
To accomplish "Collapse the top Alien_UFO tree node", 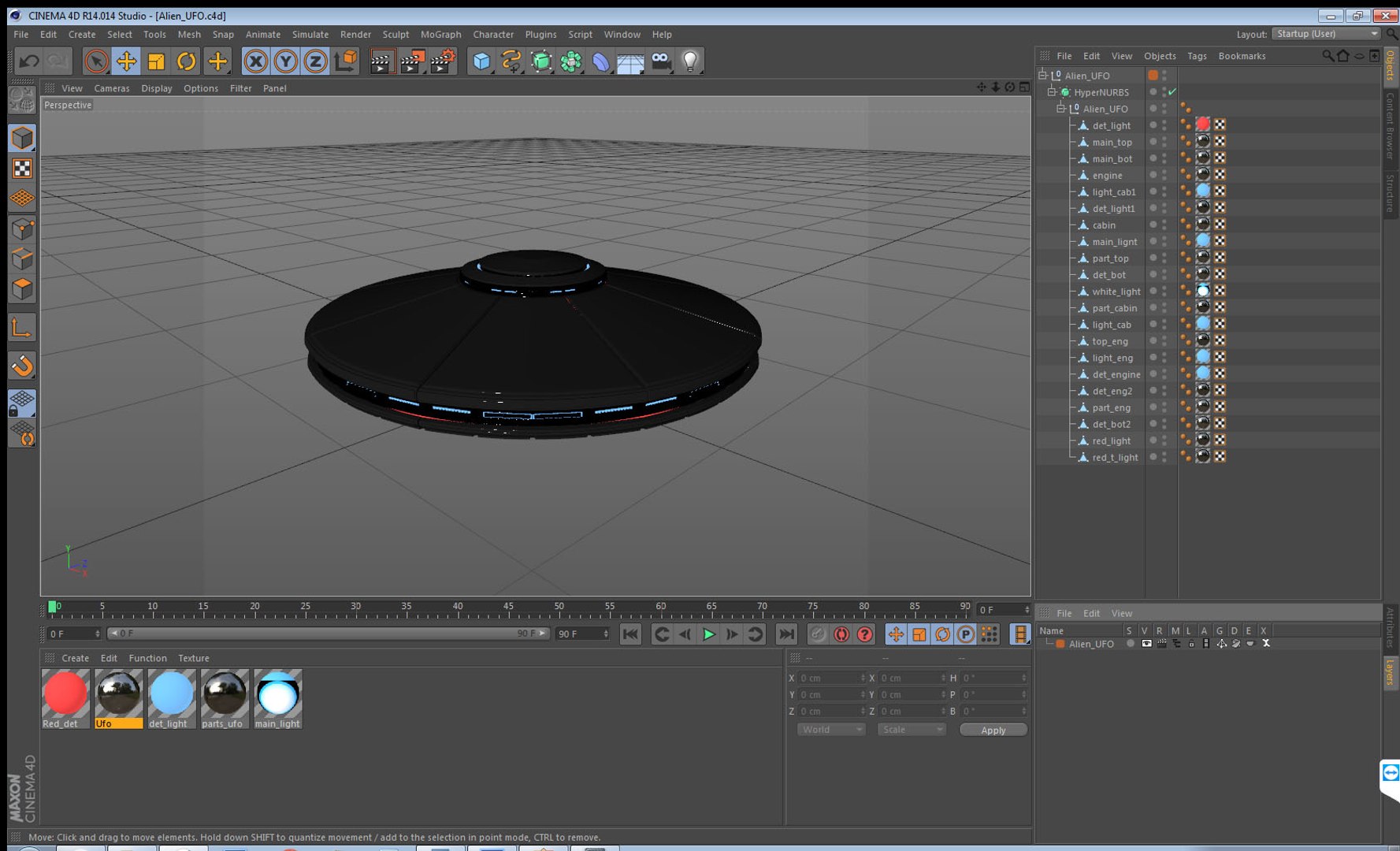I will pos(1042,75).
